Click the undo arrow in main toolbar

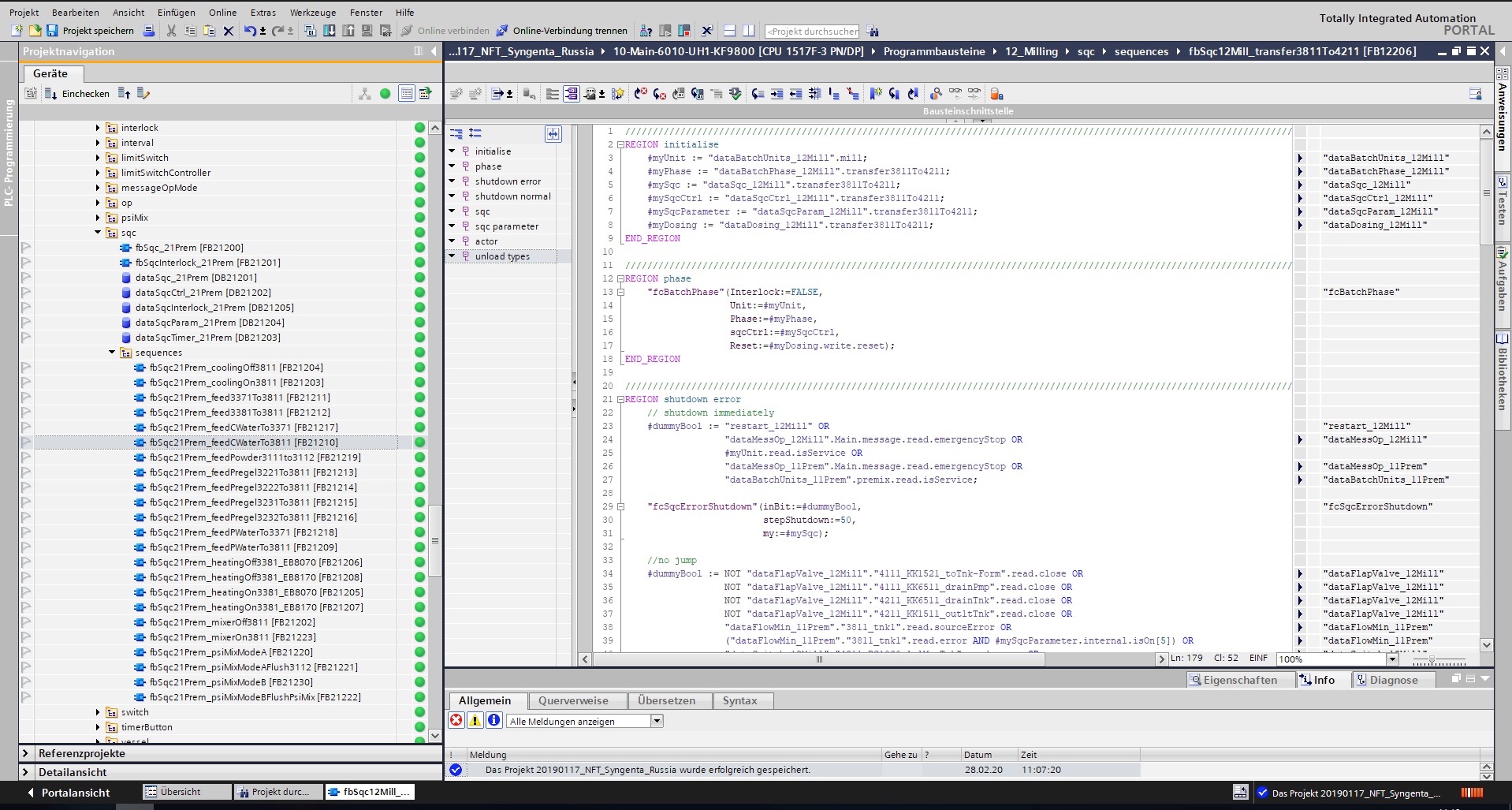[x=250, y=31]
